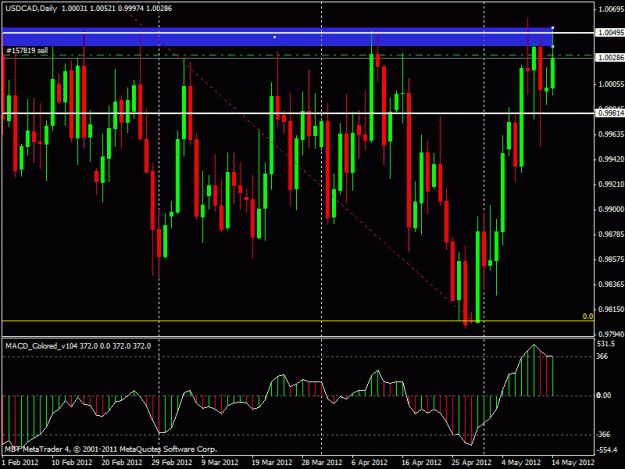The width and height of the screenshot is (625, 469).
Task: Click the 9 Mar 2012 date label
Action: [x=220, y=463]
